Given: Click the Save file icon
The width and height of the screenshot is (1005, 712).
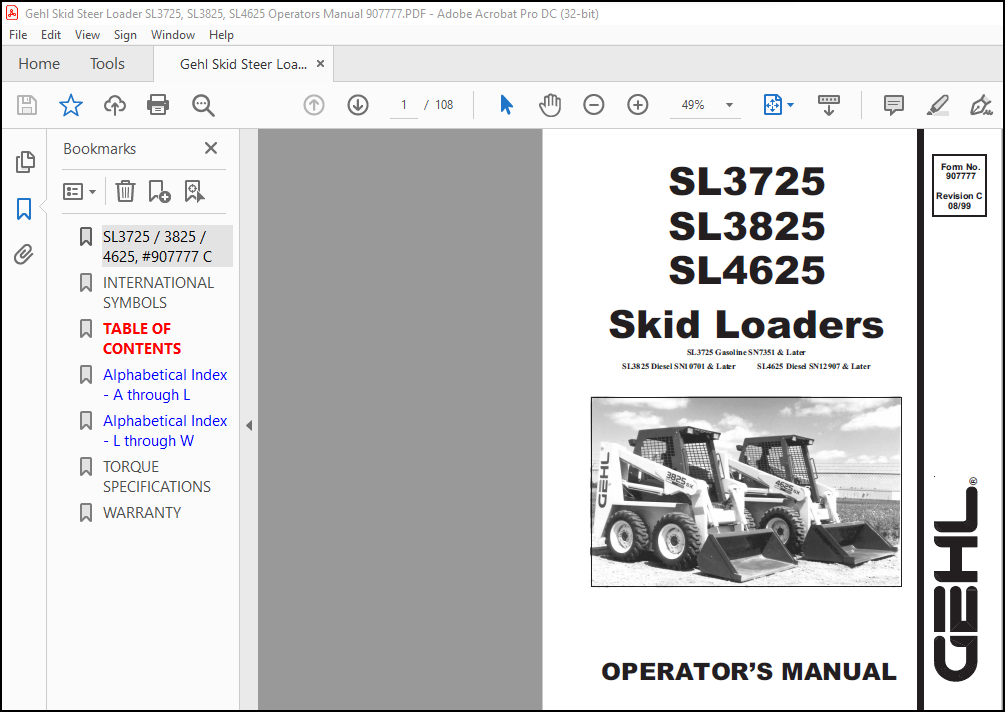Looking at the screenshot, I should coord(27,104).
